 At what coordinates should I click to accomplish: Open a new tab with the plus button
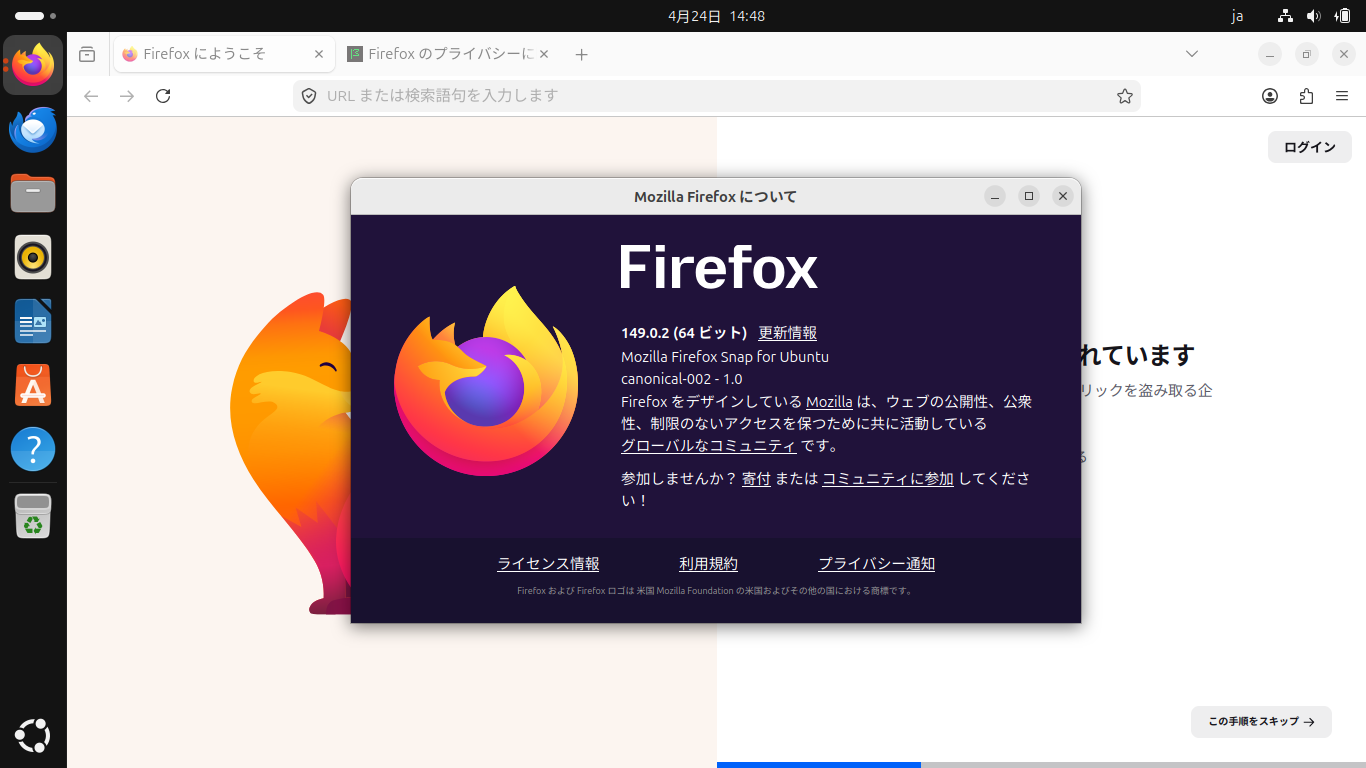click(582, 54)
